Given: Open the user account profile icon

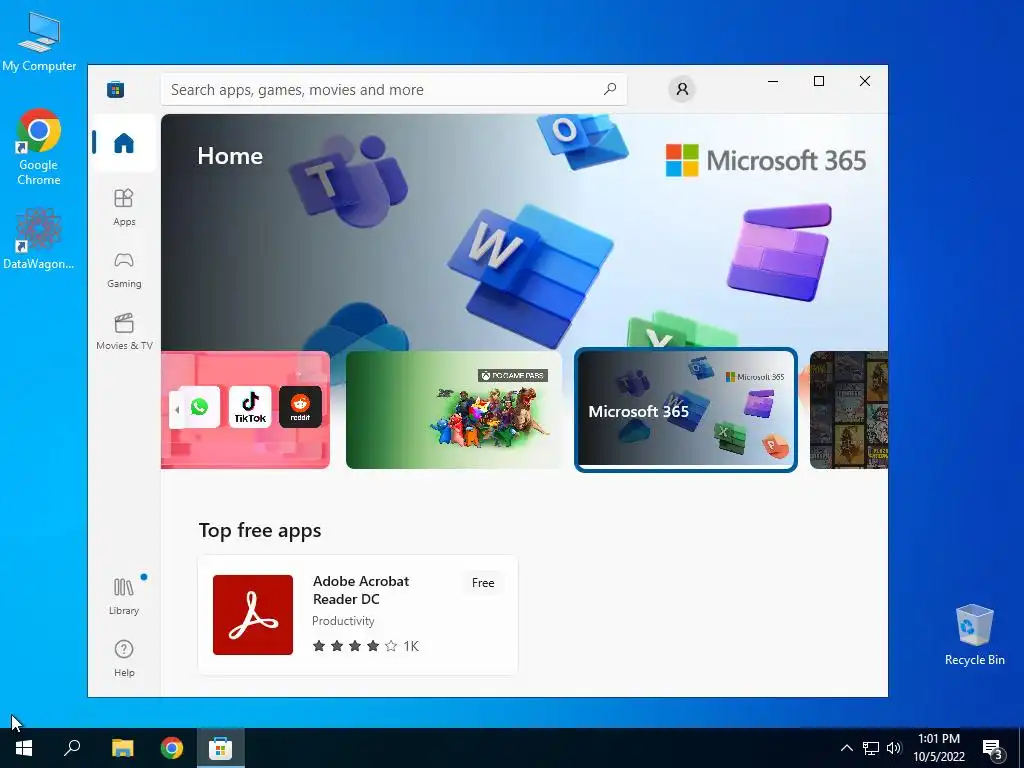Looking at the screenshot, I should (682, 89).
